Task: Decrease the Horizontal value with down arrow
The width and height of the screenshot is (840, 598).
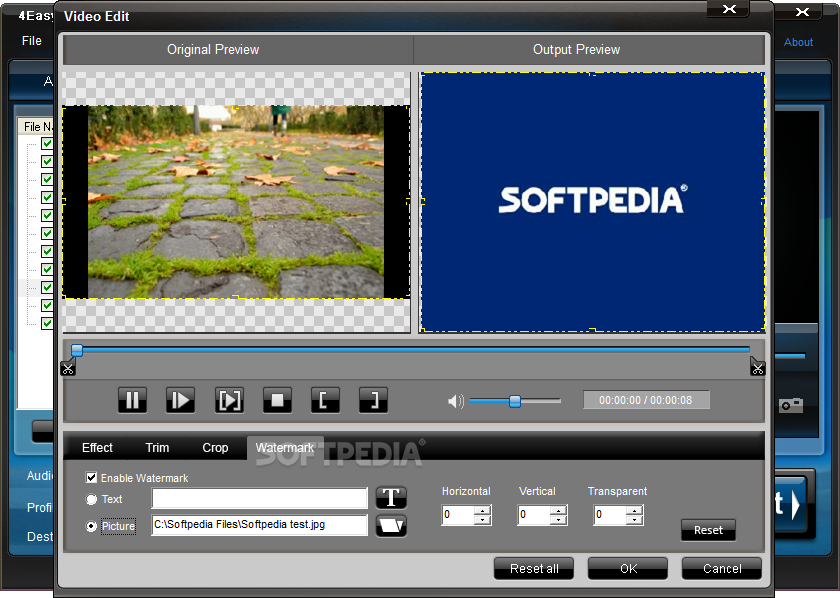Action: click(x=483, y=520)
